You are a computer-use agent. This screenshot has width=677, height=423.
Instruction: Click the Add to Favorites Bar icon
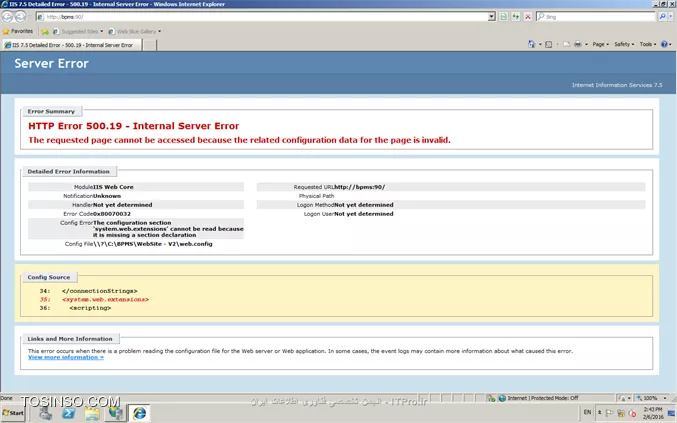click(45, 32)
